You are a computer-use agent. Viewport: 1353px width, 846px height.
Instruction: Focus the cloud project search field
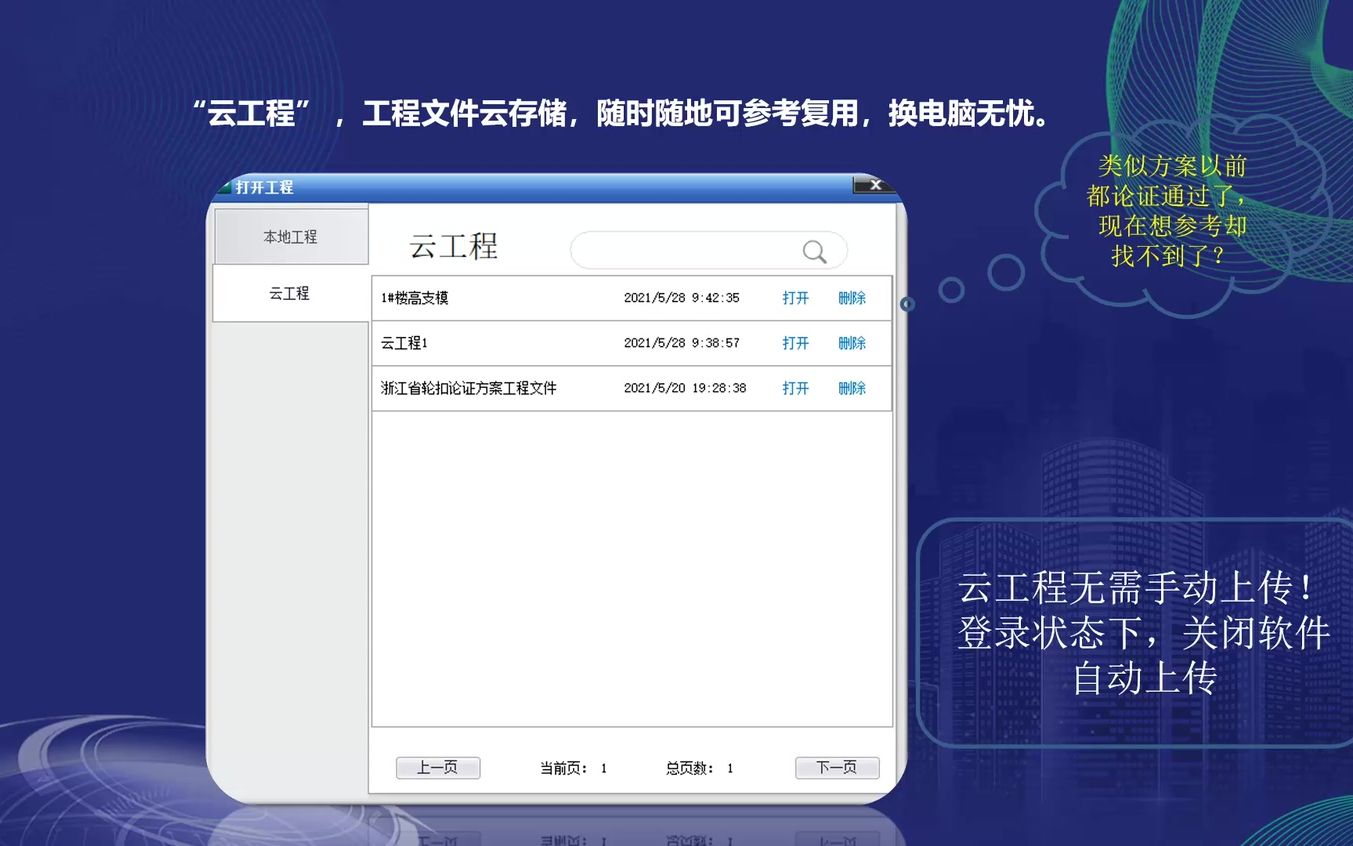tap(708, 250)
